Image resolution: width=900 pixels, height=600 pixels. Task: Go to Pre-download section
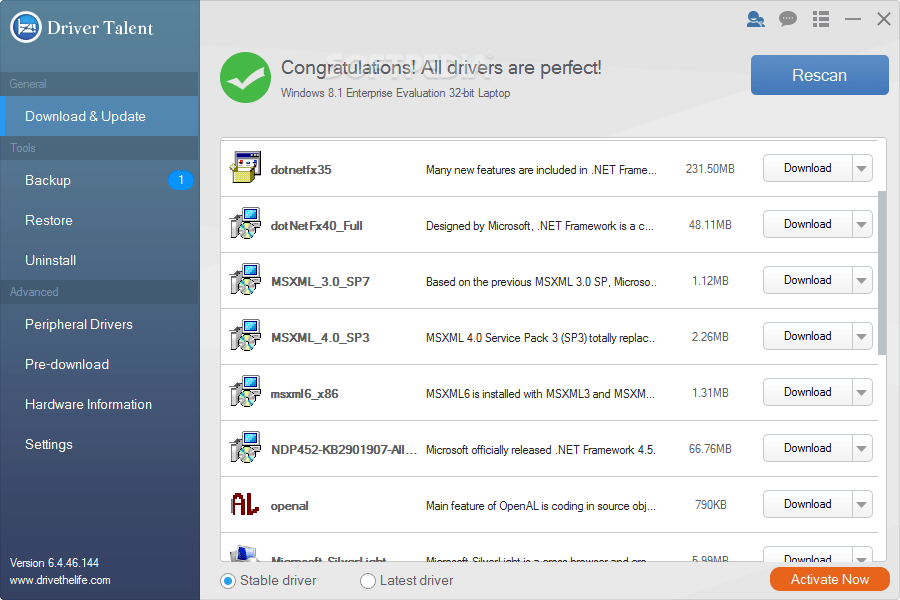click(x=100, y=365)
